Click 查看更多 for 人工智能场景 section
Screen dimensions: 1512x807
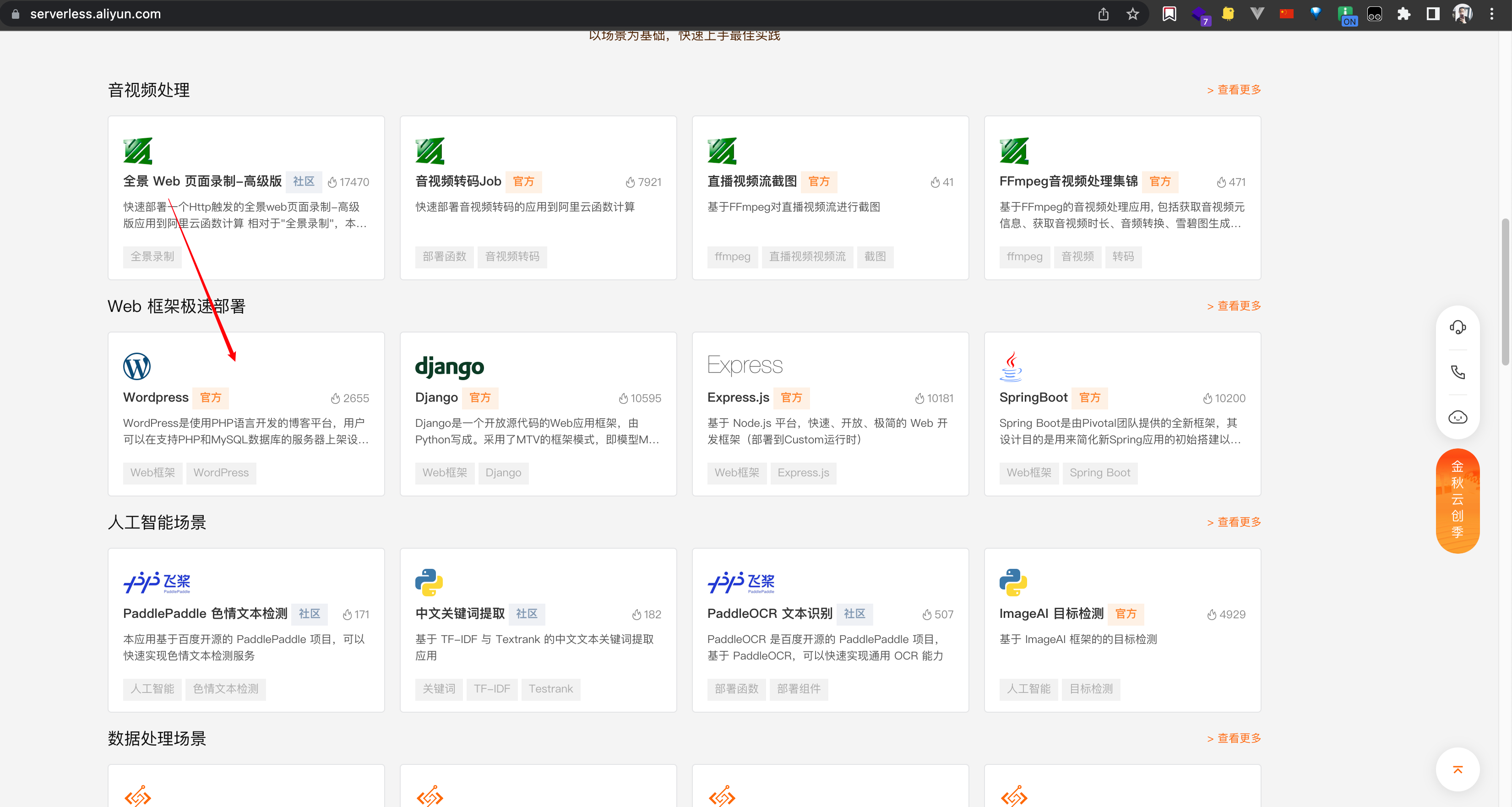click(x=1234, y=522)
